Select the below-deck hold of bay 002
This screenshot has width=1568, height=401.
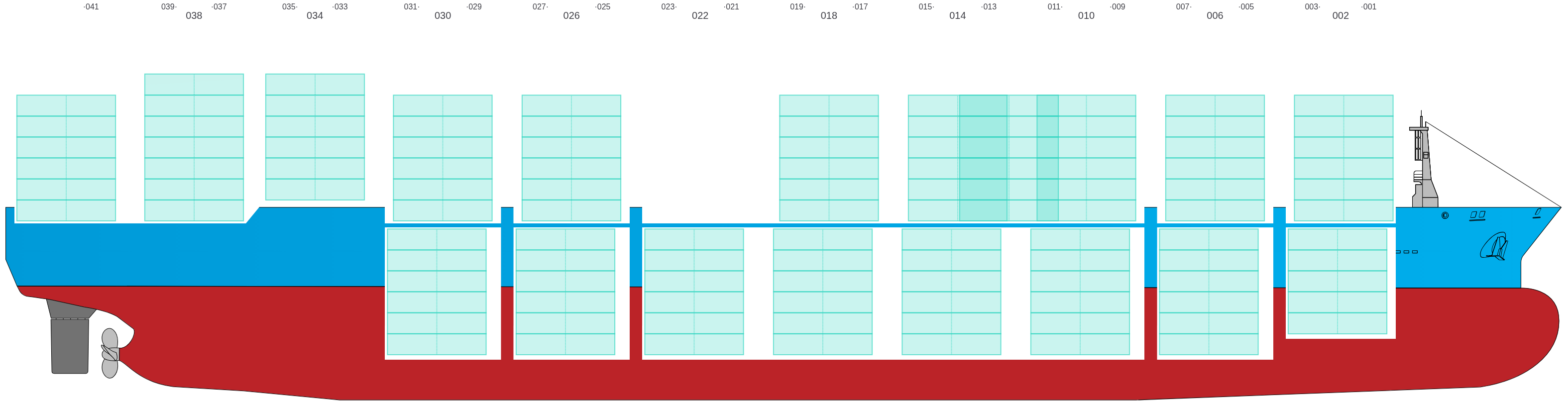(x=1337, y=281)
